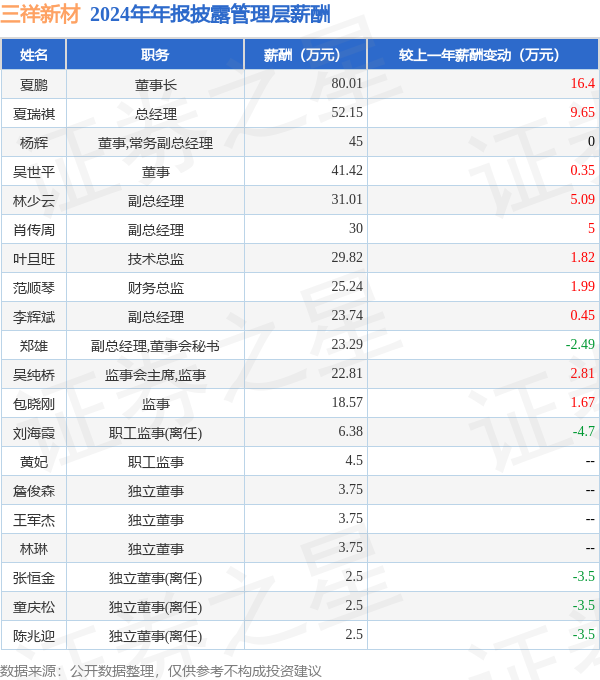The height and width of the screenshot is (680, 600).
Task: Click the 董事,常务副总经理 position cell
Action: pos(156,143)
